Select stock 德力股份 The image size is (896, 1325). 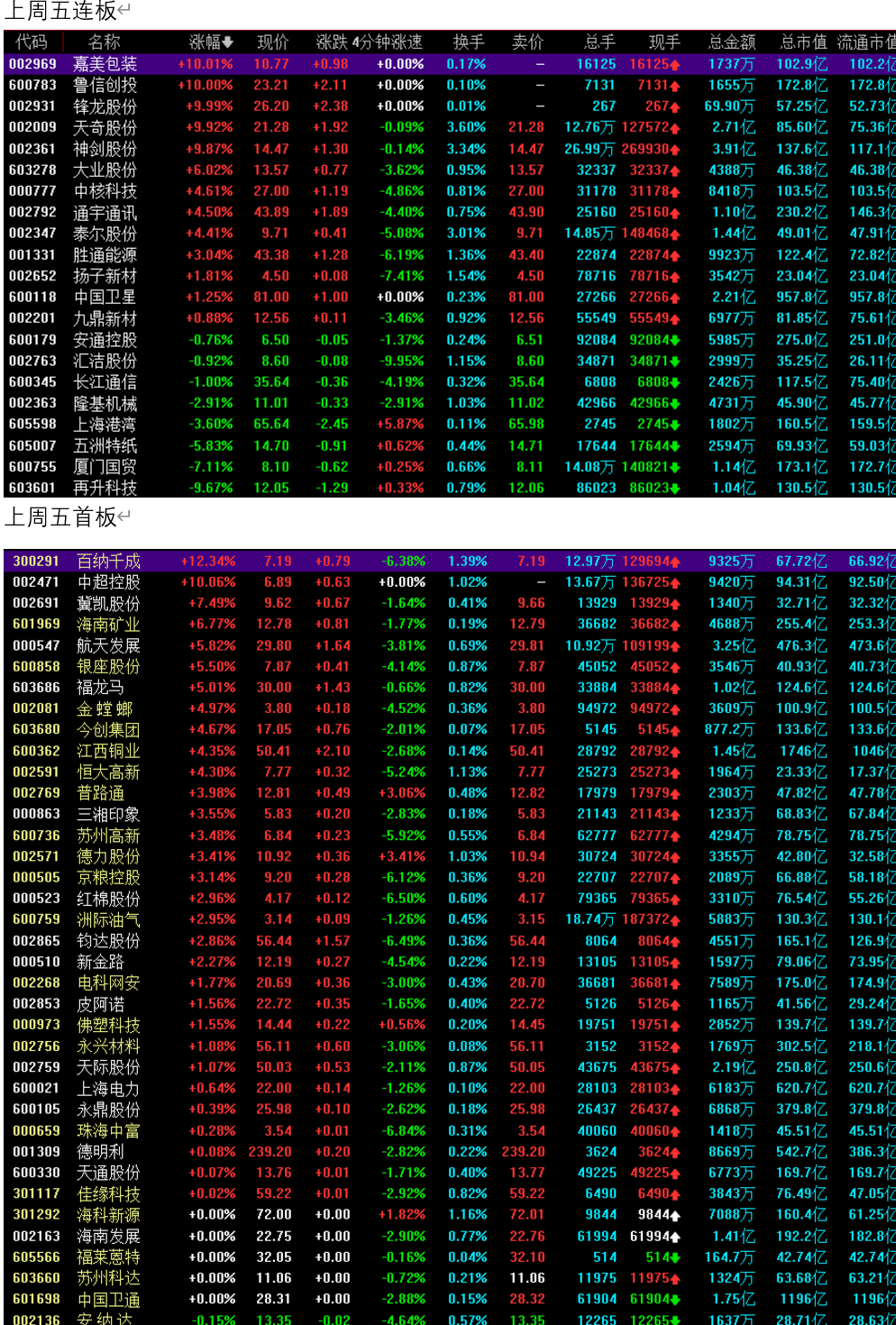click(109, 856)
